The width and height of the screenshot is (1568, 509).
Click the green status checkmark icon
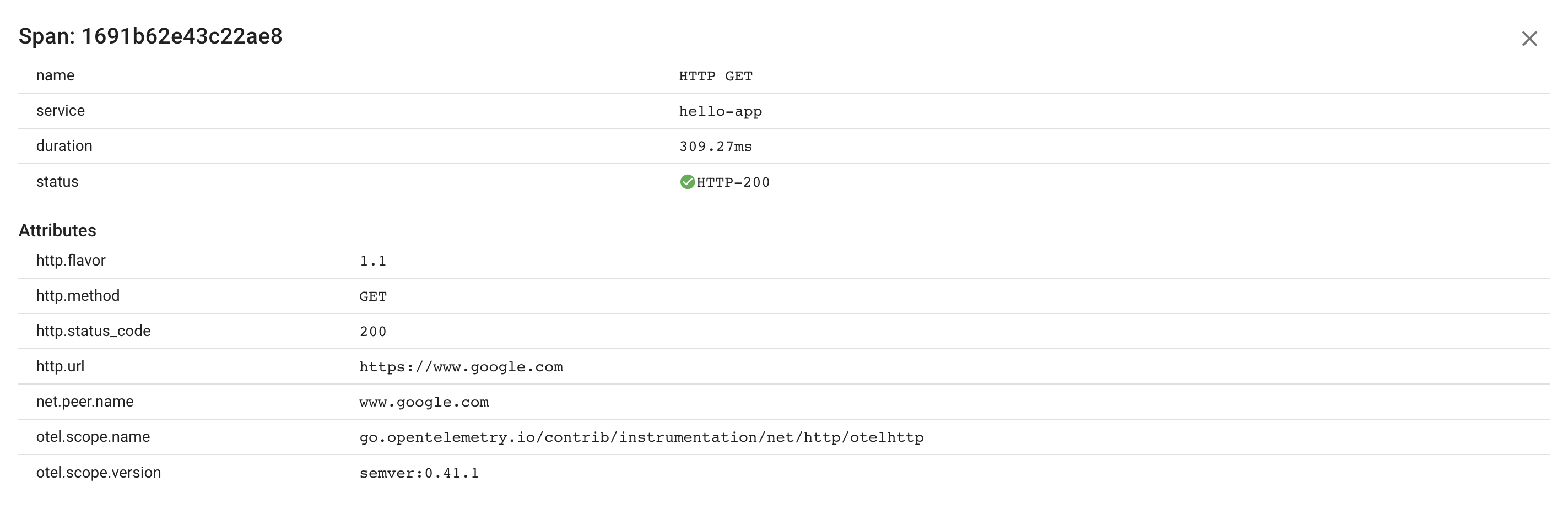tap(687, 182)
